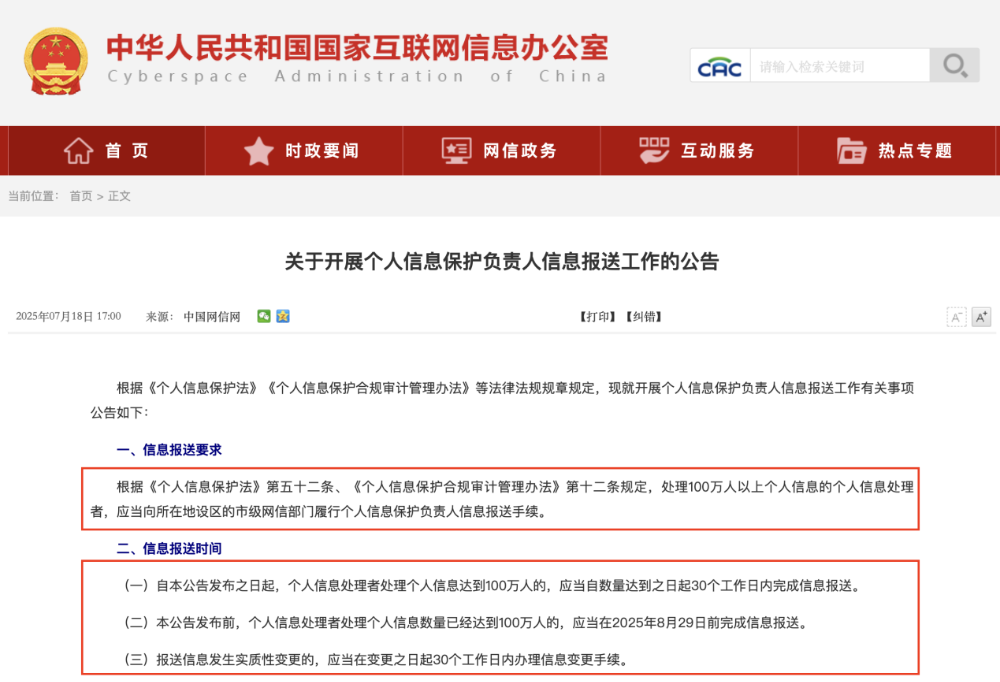The image size is (1000, 682).
Task: Click the heading 二、信息报送时间
Action: tap(169, 549)
